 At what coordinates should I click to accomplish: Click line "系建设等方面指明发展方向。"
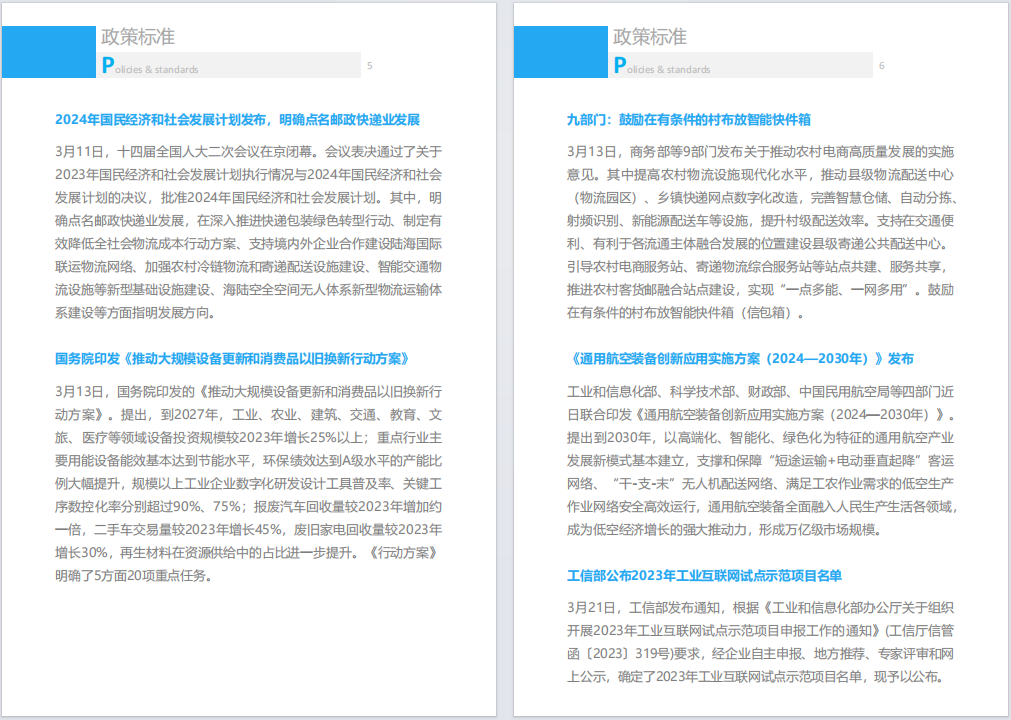point(135,313)
